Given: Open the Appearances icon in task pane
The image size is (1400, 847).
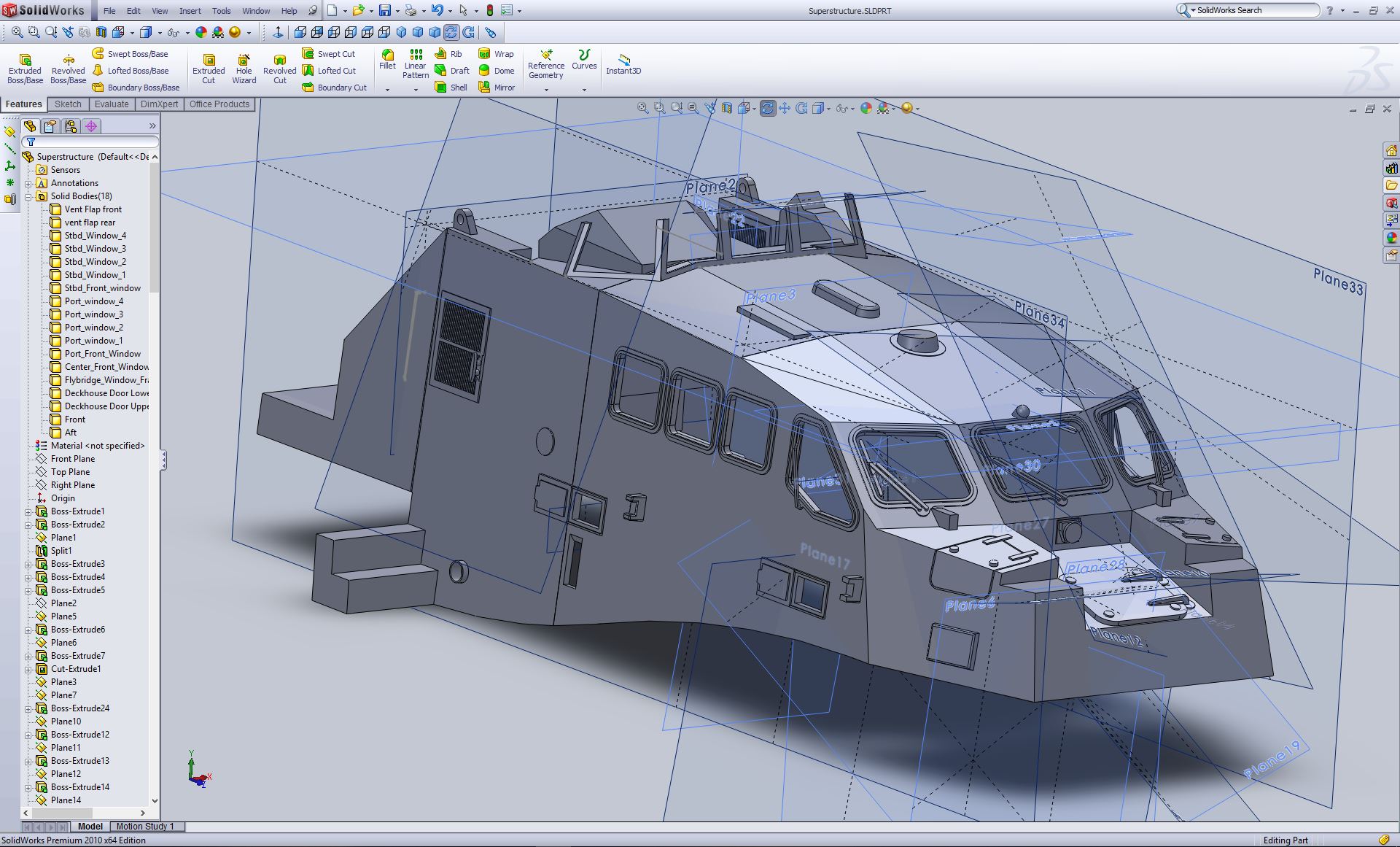Looking at the screenshot, I should [1391, 238].
